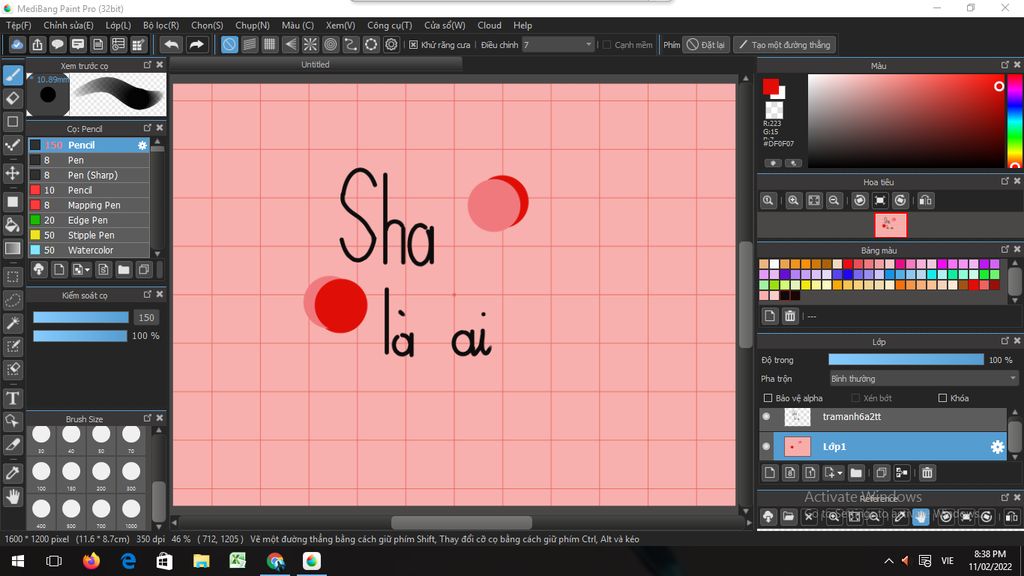Click the brush opacity slider
This screenshot has height=576, width=1024.
click(x=80, y=336)
